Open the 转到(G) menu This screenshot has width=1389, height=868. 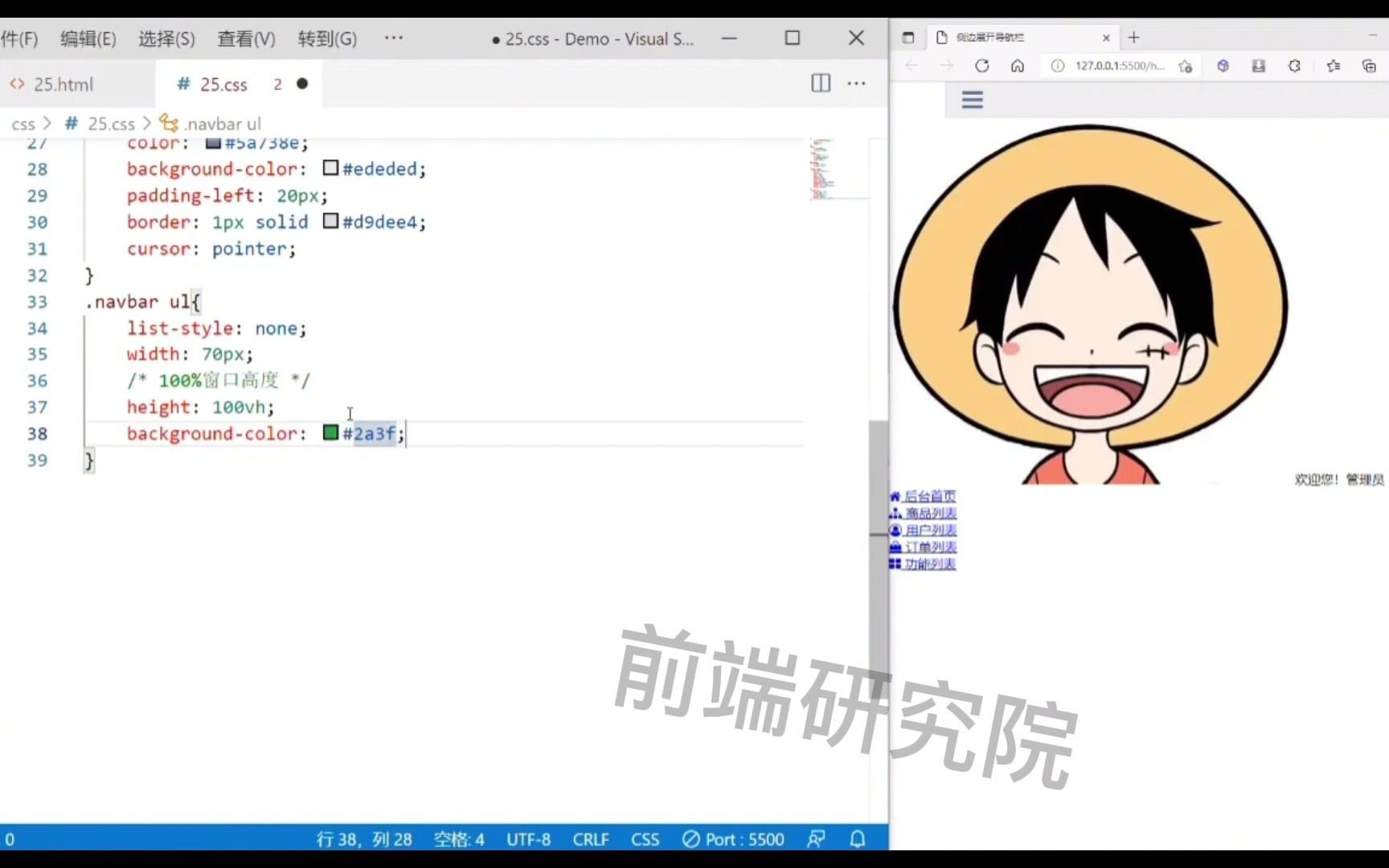[327, 39]
